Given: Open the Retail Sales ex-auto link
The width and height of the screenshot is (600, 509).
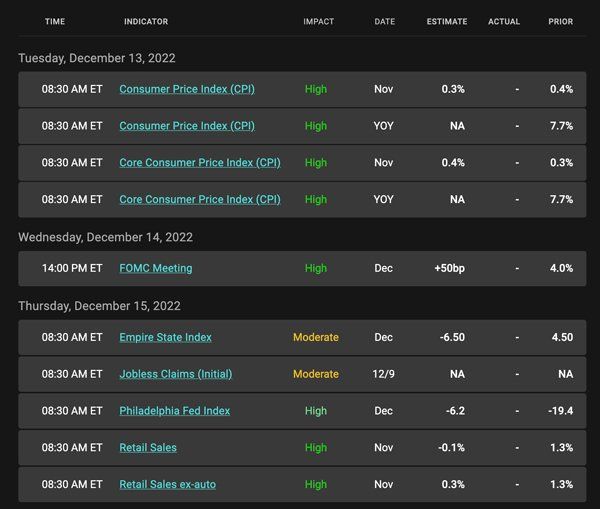Looking at the screenshot, I should (167, 484).
